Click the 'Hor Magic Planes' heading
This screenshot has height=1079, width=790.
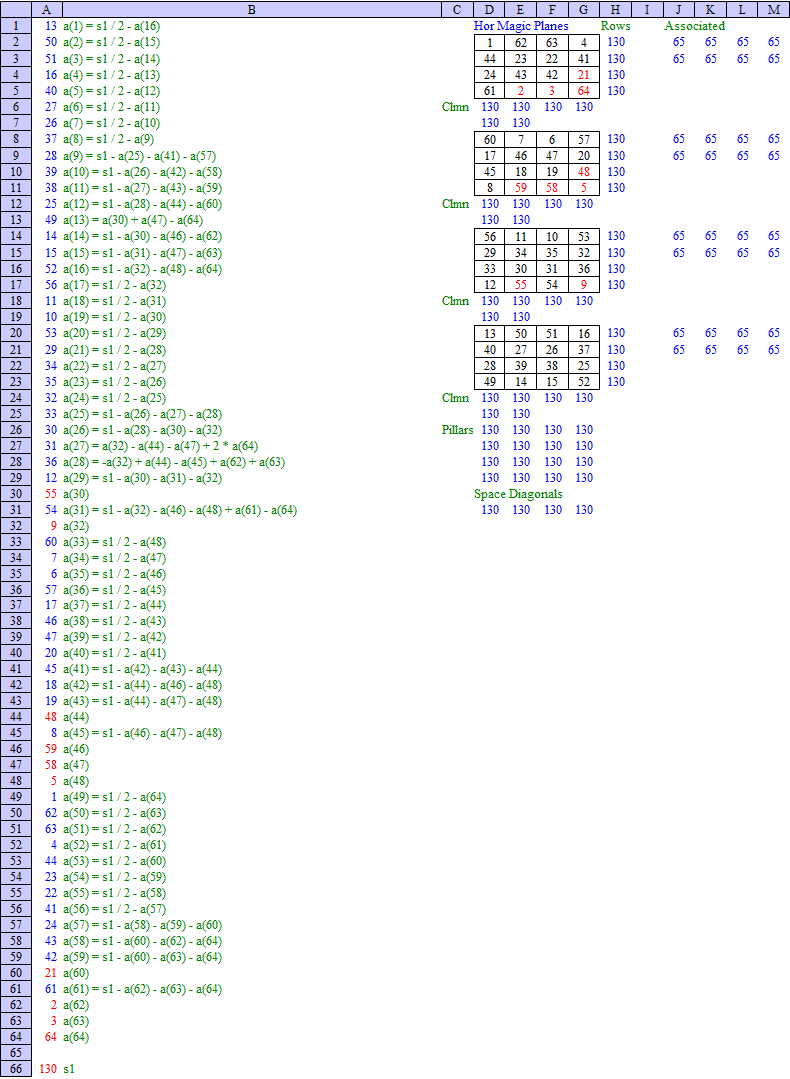tap(521, 25)
